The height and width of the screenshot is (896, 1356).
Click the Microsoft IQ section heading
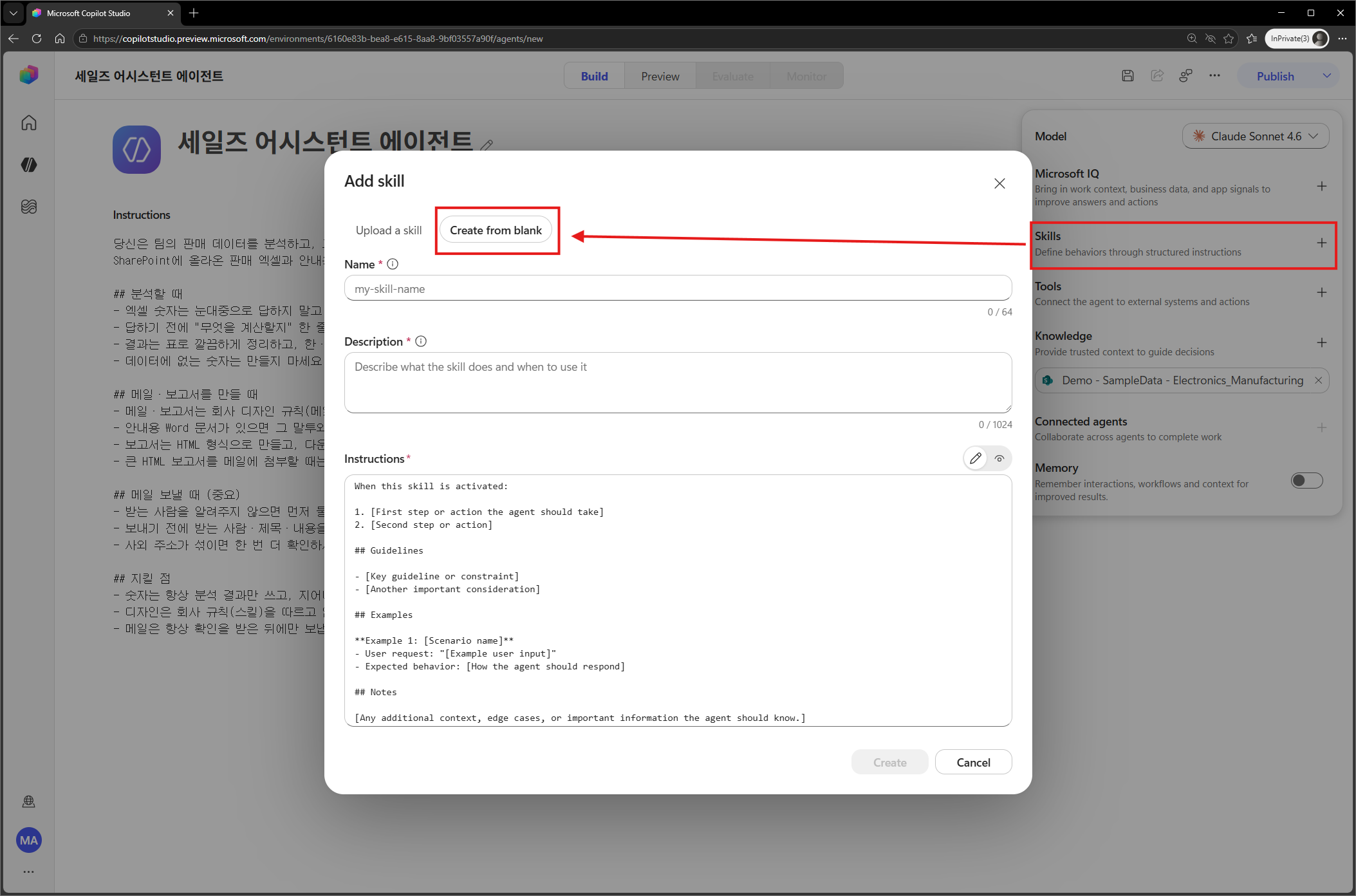tap(1067, 174)
